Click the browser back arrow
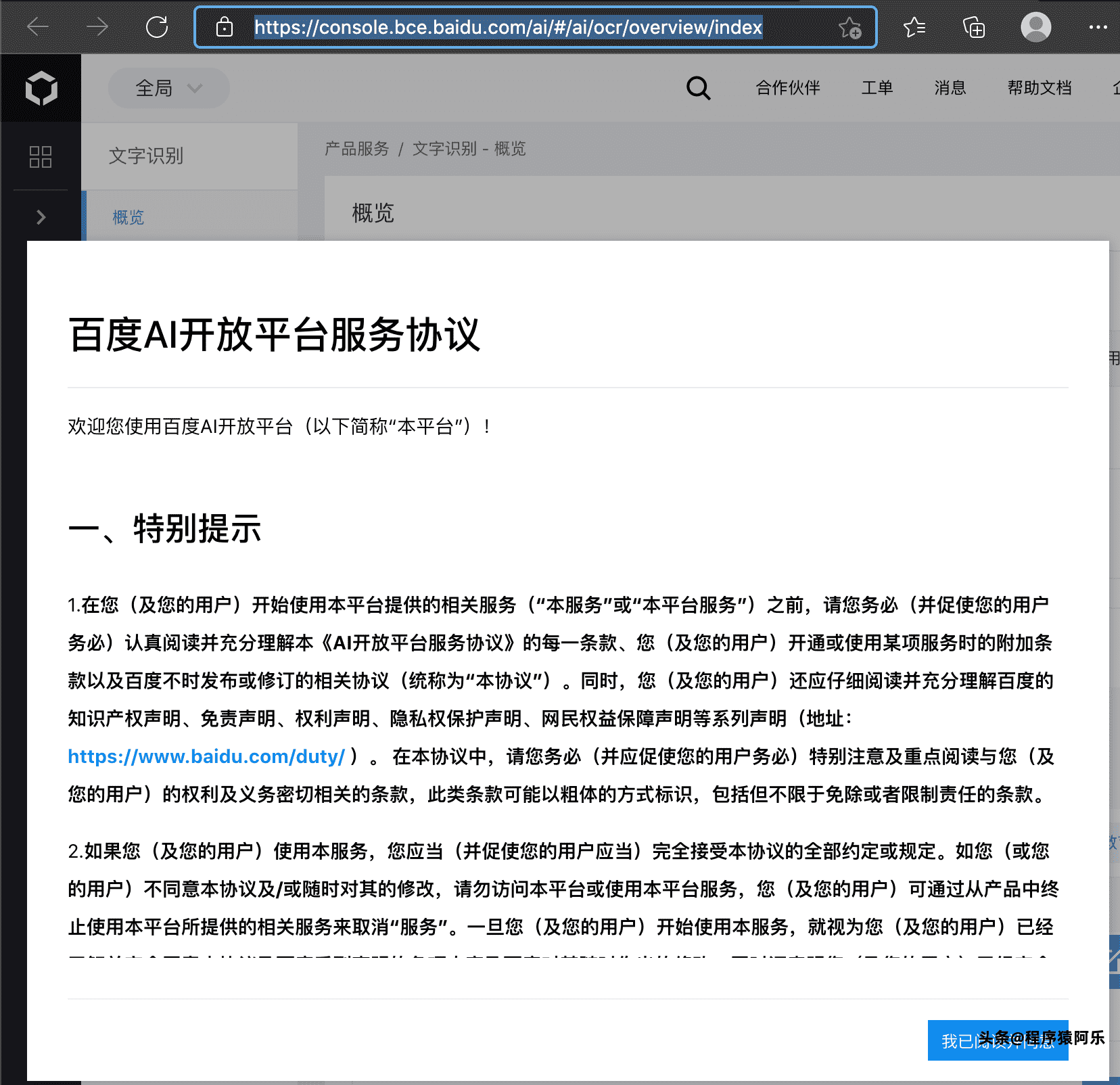This screenshot has width=1120, height=1085. coord(38,27)
